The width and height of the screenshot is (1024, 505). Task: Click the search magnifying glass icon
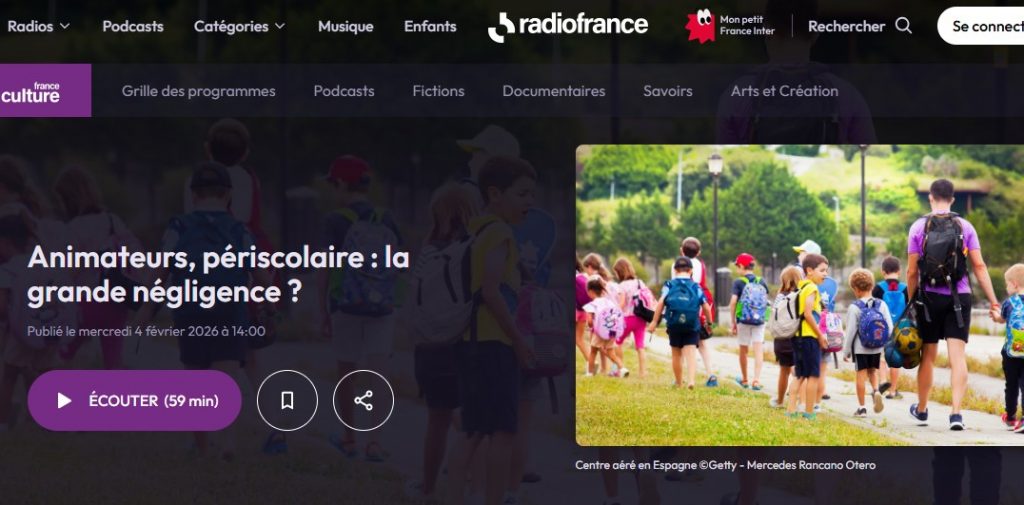tap(903, 26)
